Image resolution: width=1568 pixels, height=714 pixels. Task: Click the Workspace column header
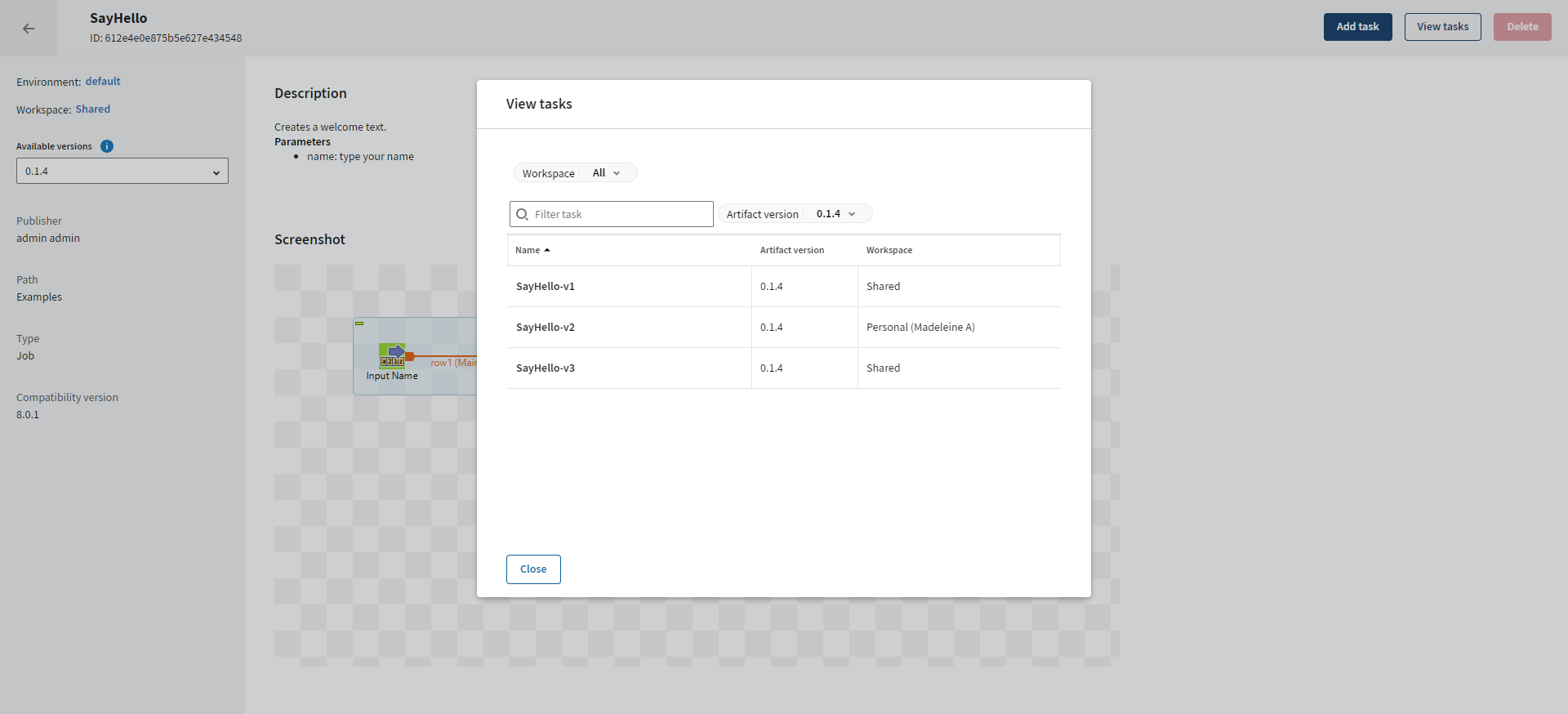point(889,251)
